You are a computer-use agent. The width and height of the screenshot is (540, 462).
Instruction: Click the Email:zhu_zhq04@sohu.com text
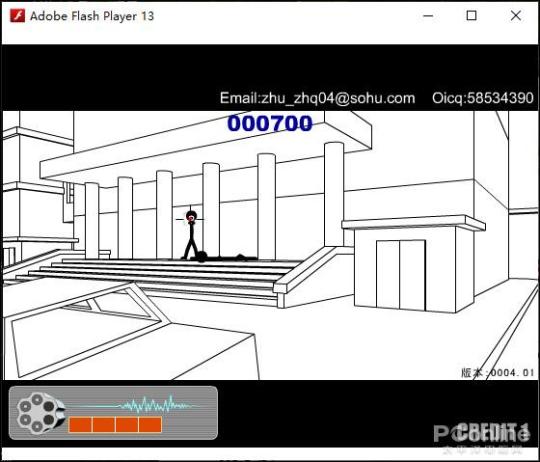(x=317, y=98)
